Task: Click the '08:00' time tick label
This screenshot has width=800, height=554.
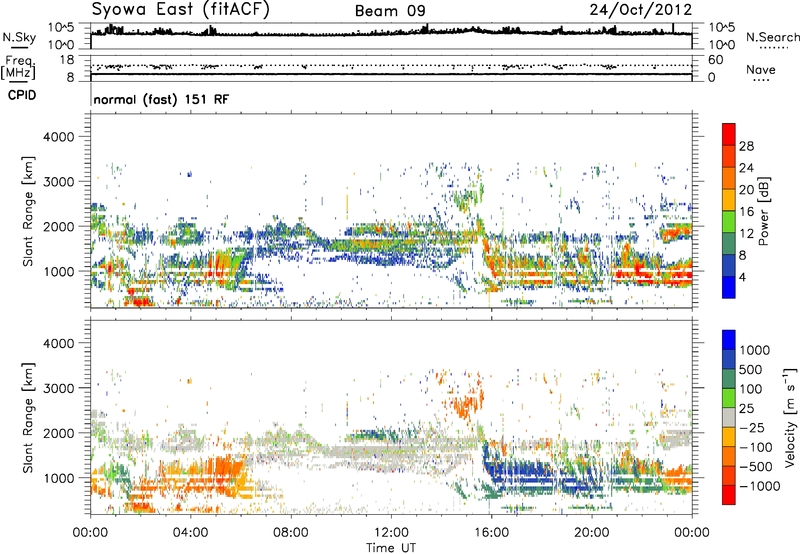Action: (290, 532)
